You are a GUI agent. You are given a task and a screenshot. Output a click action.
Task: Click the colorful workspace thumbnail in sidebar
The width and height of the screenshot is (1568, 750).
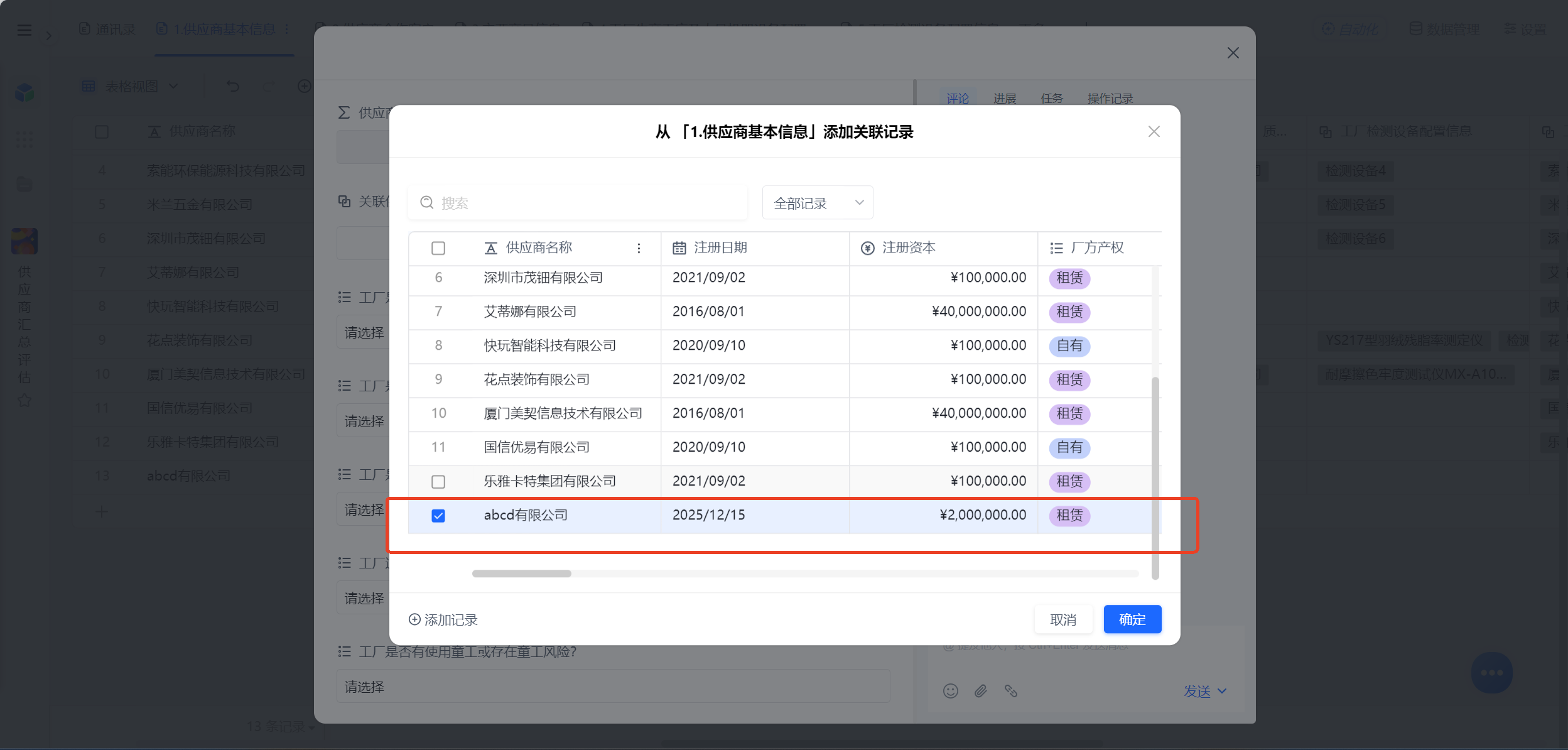pyautogui.click(x=24, y=241)
